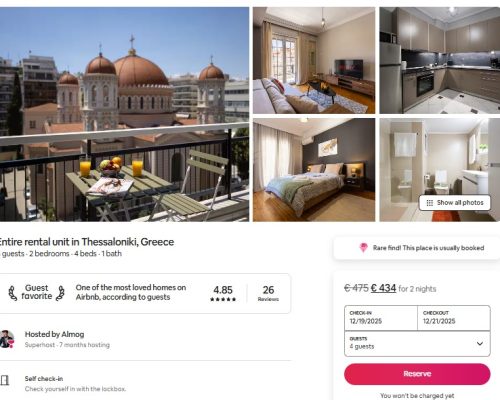Image resolution: width=500 pixels, height=400 pixels.
Task: Expand the guests dropdown chevron
Action: (480, 343)
